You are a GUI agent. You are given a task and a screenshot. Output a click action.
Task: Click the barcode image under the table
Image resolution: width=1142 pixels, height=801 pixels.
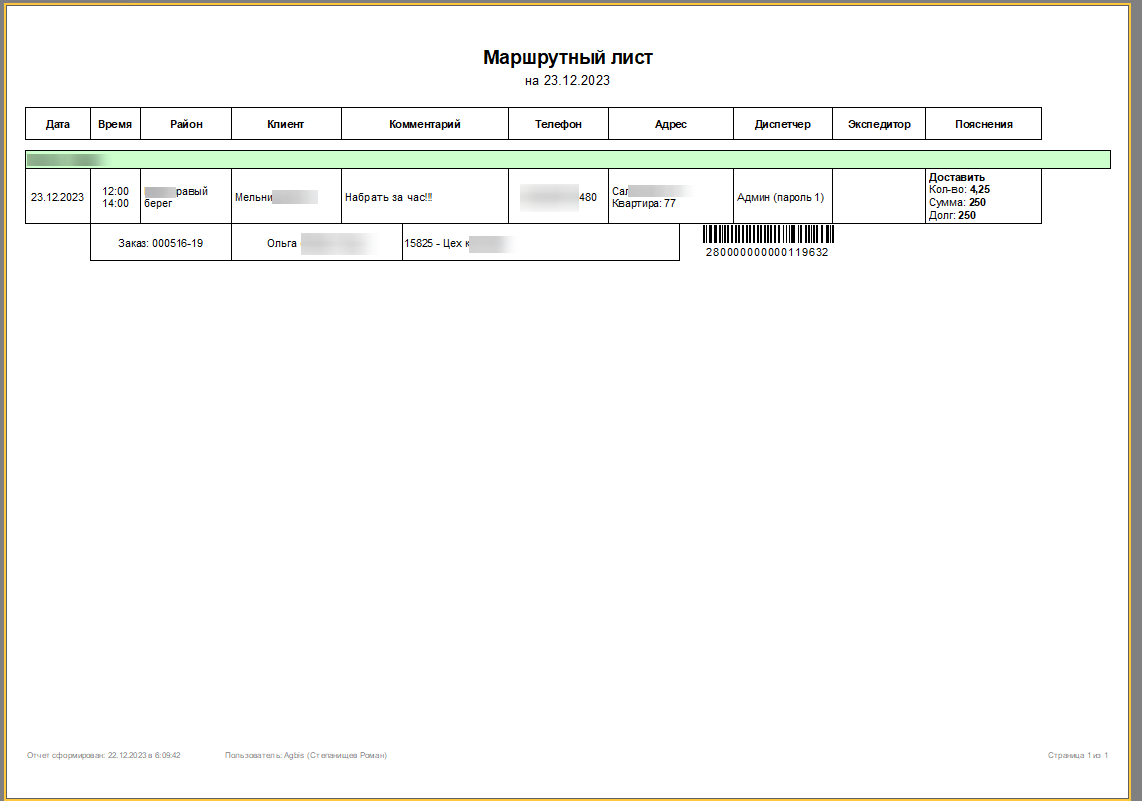[767, 234]
